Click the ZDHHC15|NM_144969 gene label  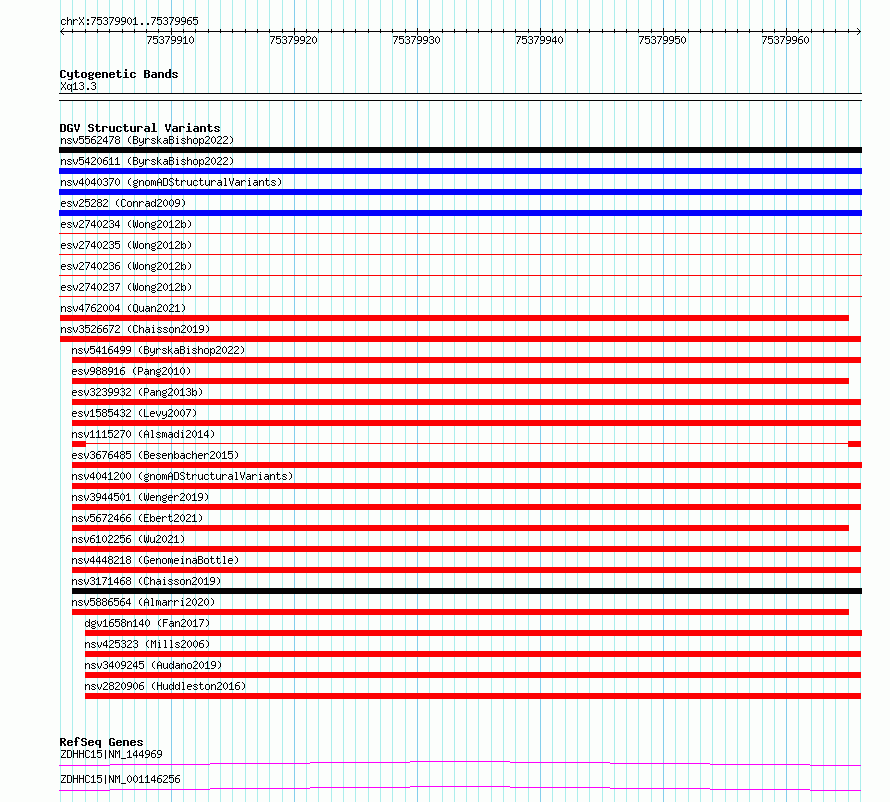[x=111, y=754]
